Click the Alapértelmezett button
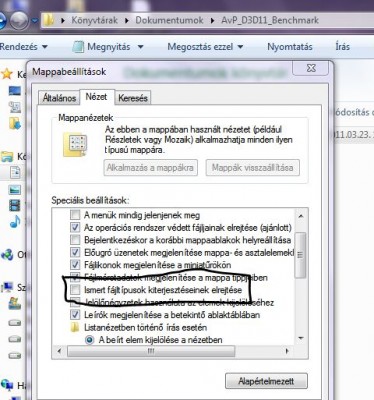The width and height of the screenshot is (374, 400). pos(266,381)
